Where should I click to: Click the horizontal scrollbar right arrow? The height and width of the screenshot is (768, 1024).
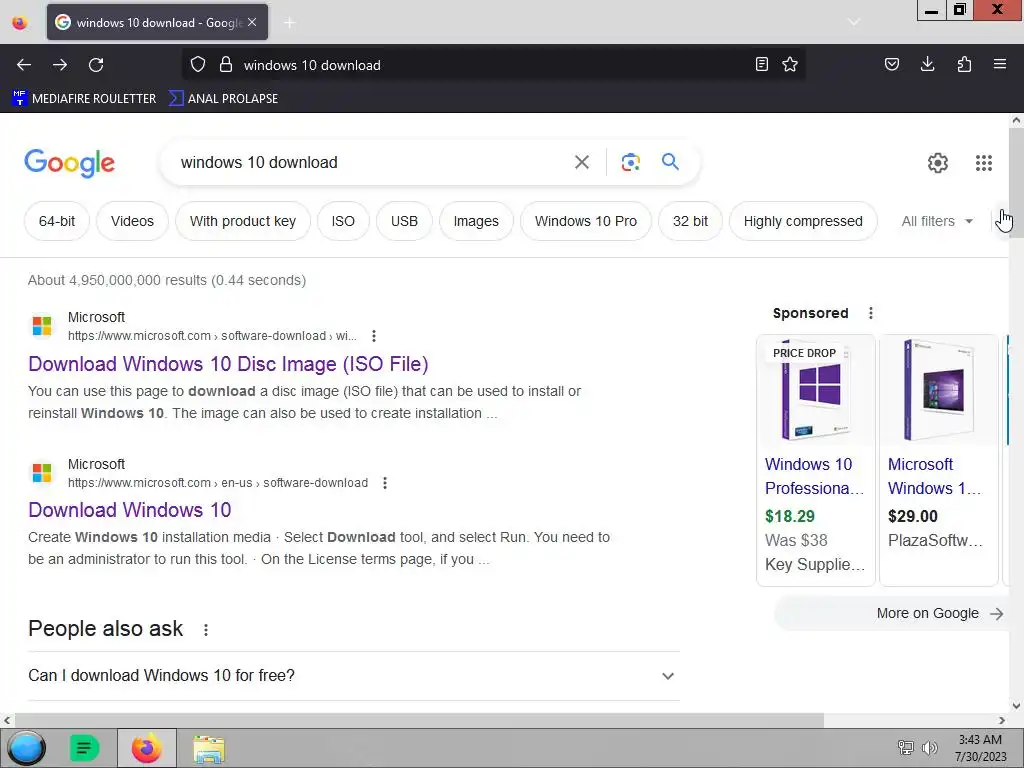(1002, 720)
